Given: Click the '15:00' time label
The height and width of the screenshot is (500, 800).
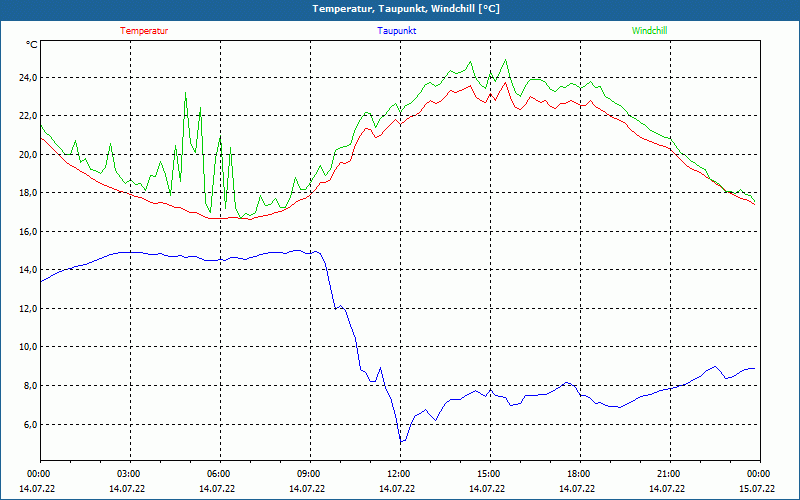Looking at the screenshot, I should [490, 474].
